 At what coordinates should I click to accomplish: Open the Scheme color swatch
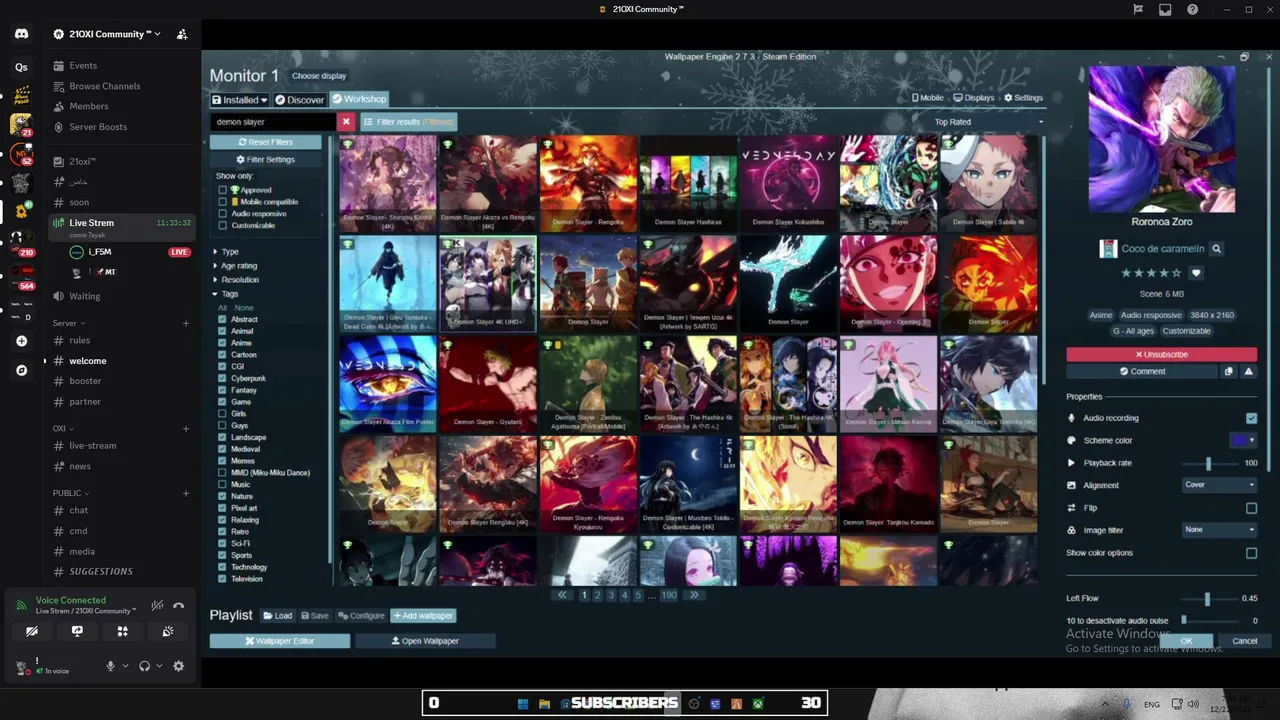click(1243, 440)
